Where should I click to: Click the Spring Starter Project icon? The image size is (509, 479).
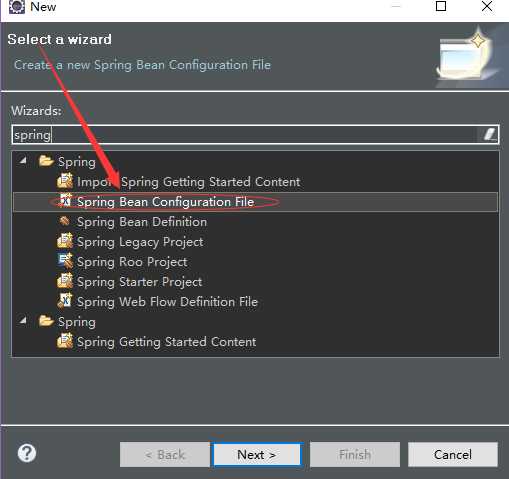65,281
